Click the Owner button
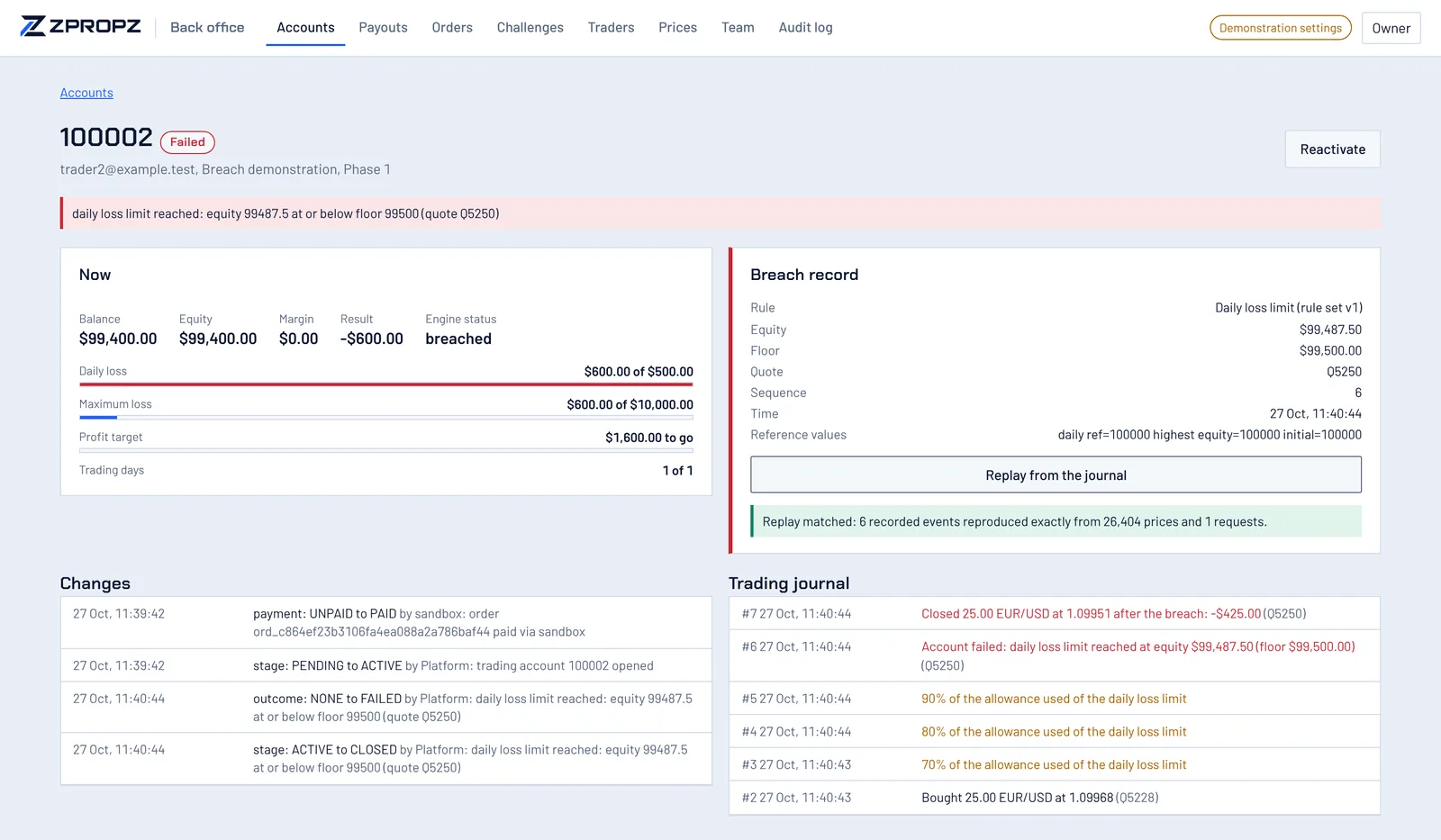1441x840 pixels. coord(1391,28)
